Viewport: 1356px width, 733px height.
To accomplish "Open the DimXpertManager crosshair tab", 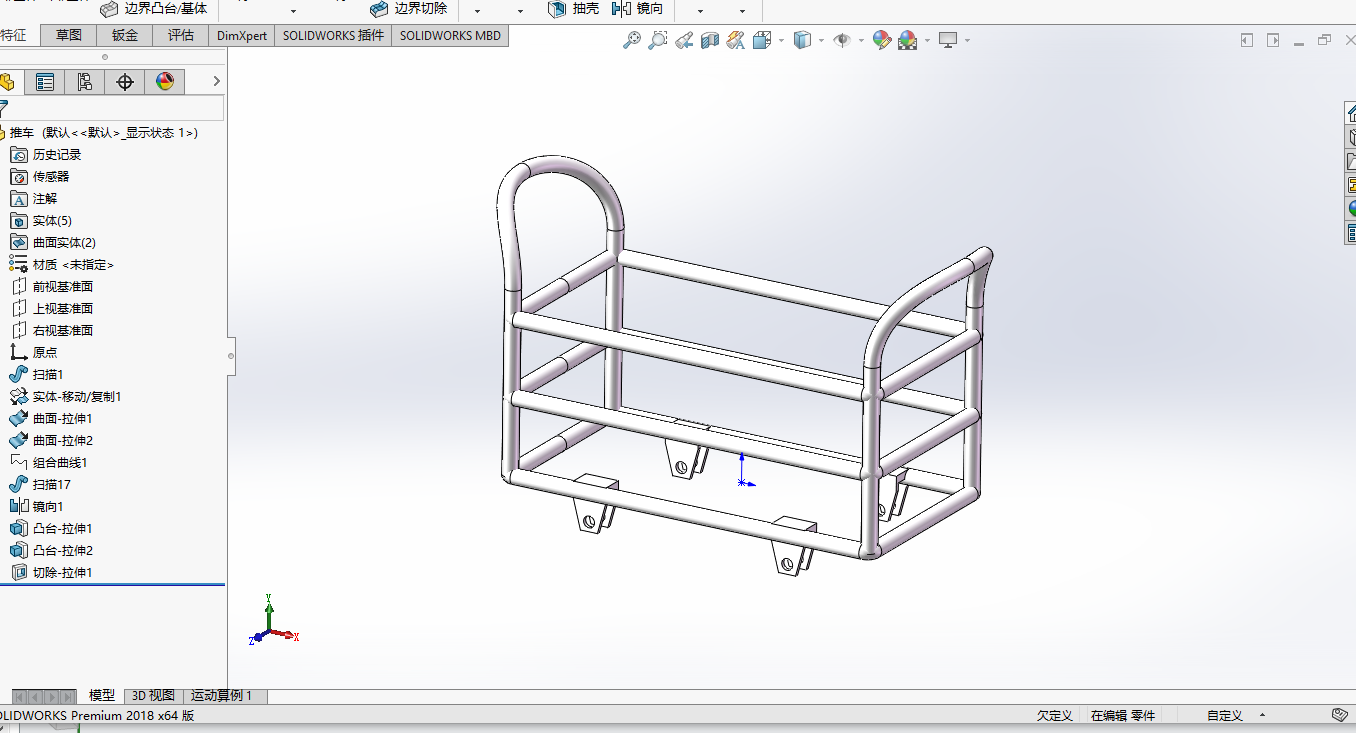I will [x=125, y=82].
